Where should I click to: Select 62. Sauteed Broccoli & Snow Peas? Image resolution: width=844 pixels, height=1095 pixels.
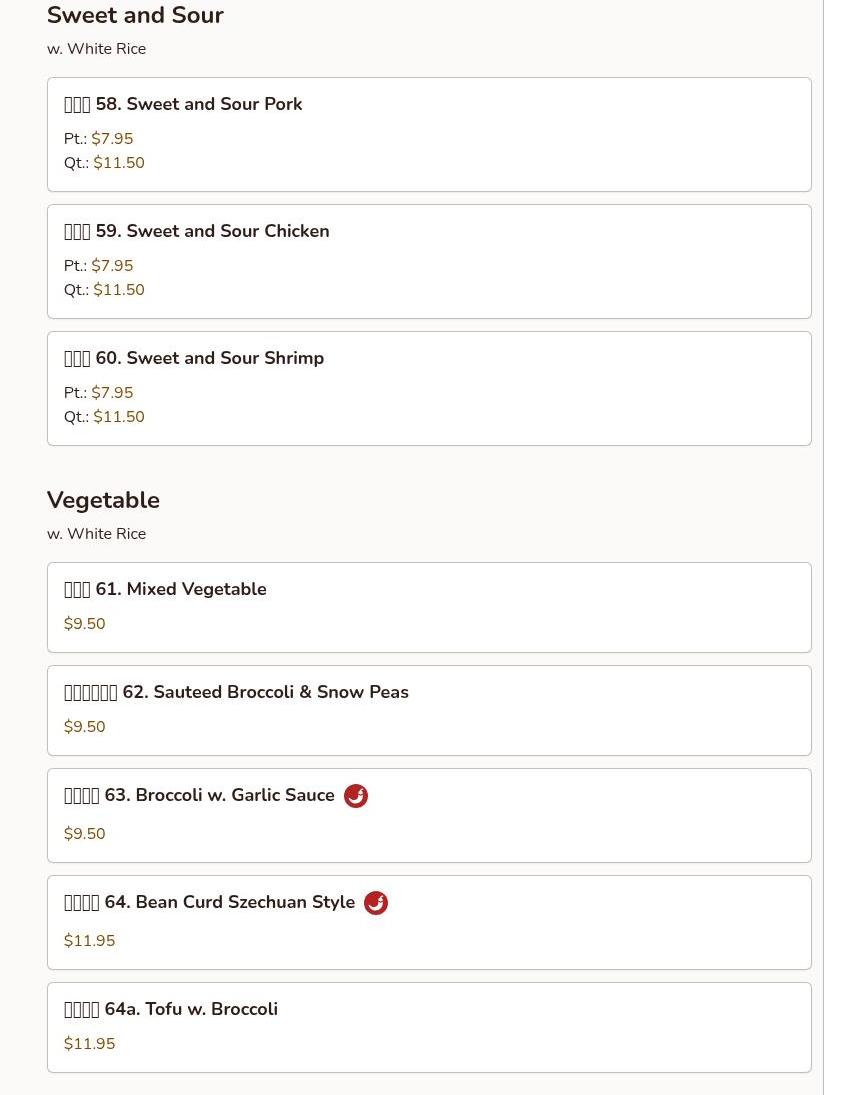pyautogui.click(x=429, y=710)
